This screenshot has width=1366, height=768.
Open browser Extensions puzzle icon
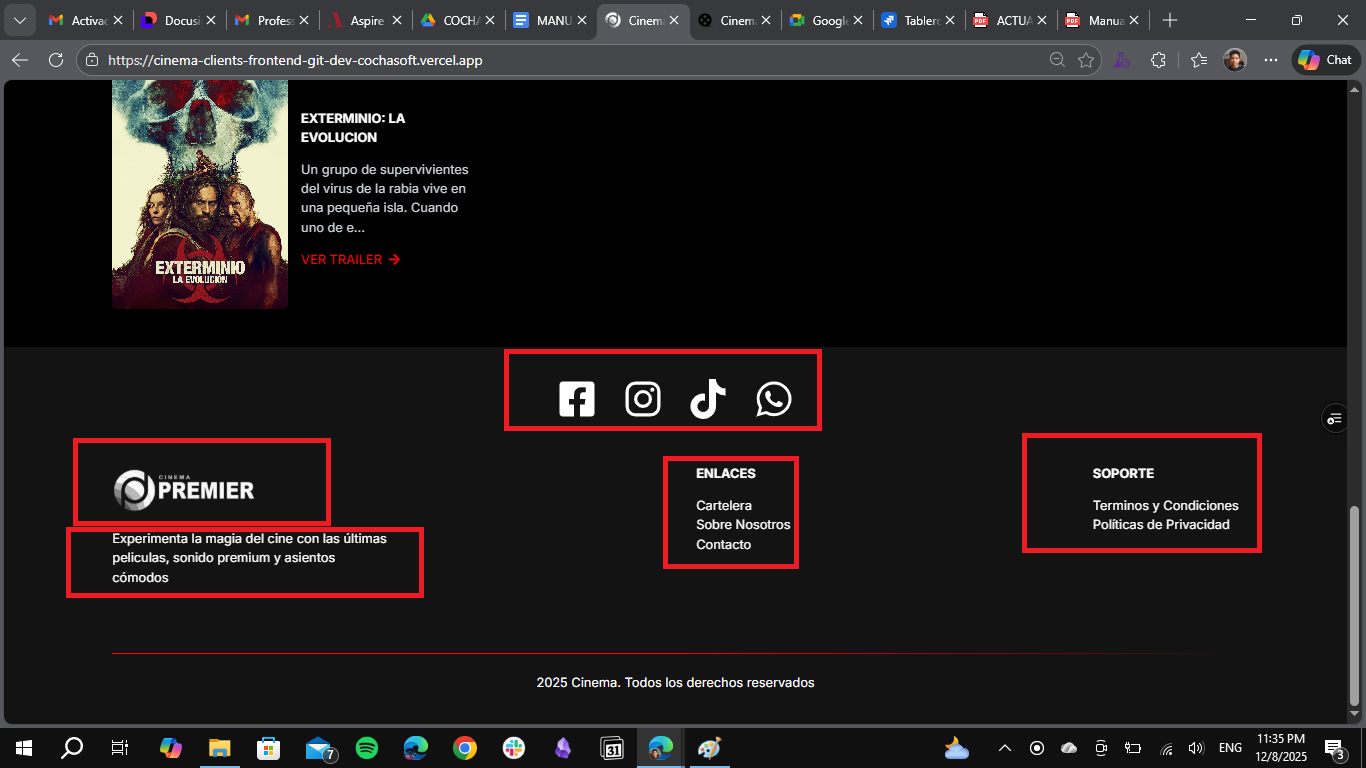[1158, 60]
